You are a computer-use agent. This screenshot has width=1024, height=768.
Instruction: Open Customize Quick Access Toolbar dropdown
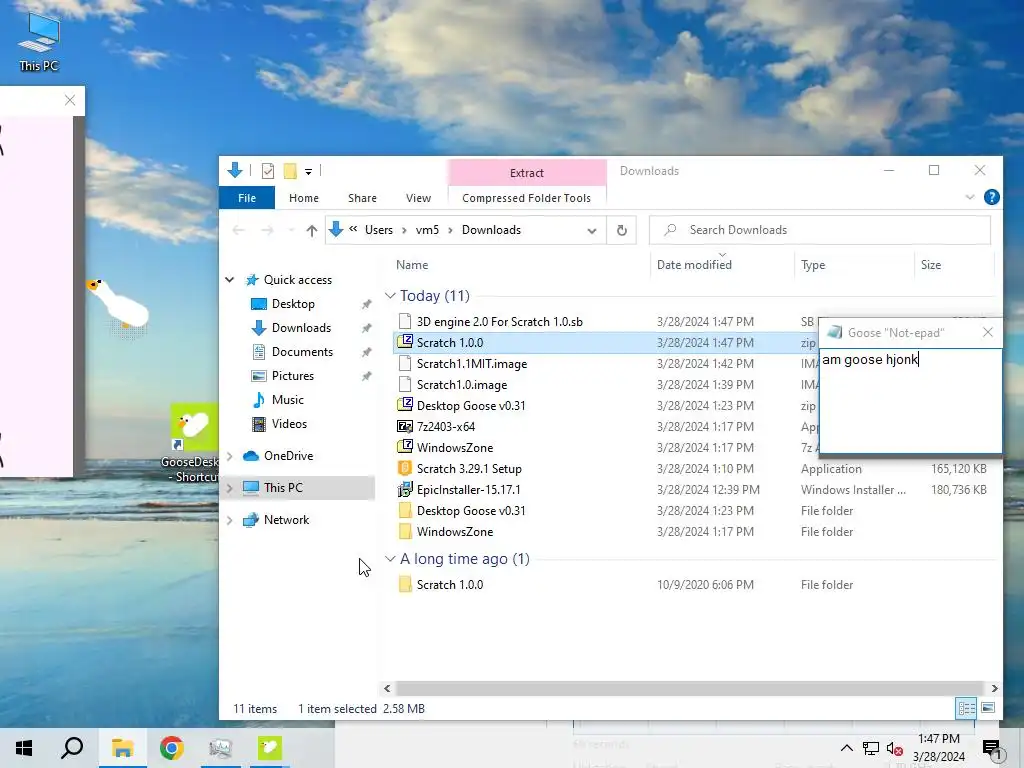pos(308,172)
